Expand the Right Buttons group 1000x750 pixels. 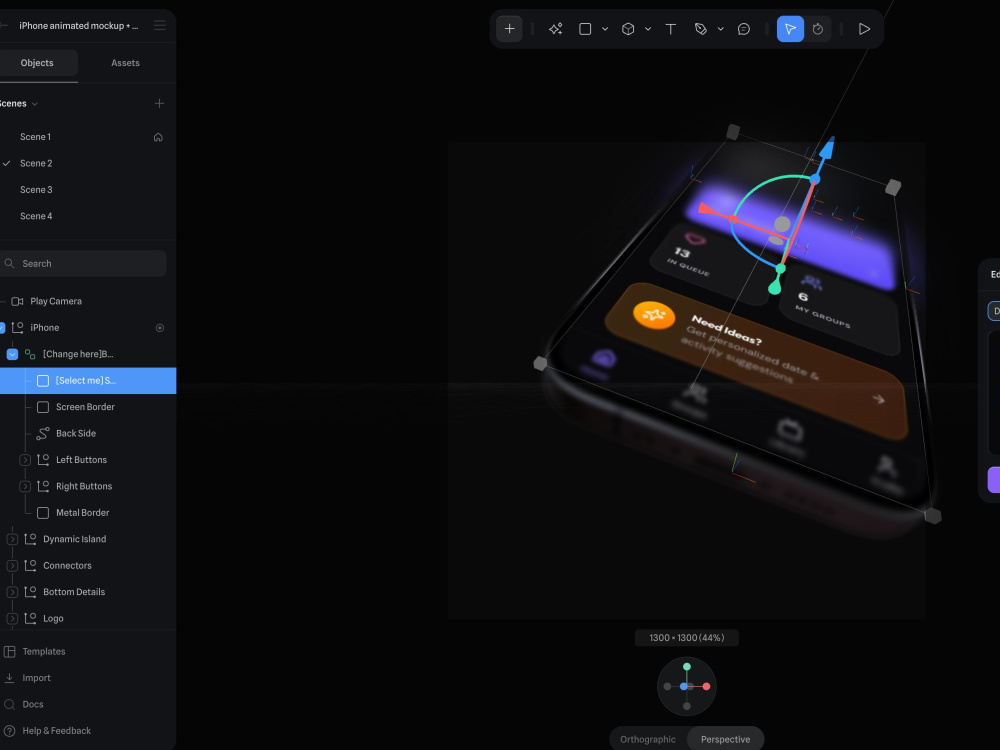[x=25, y=486]
